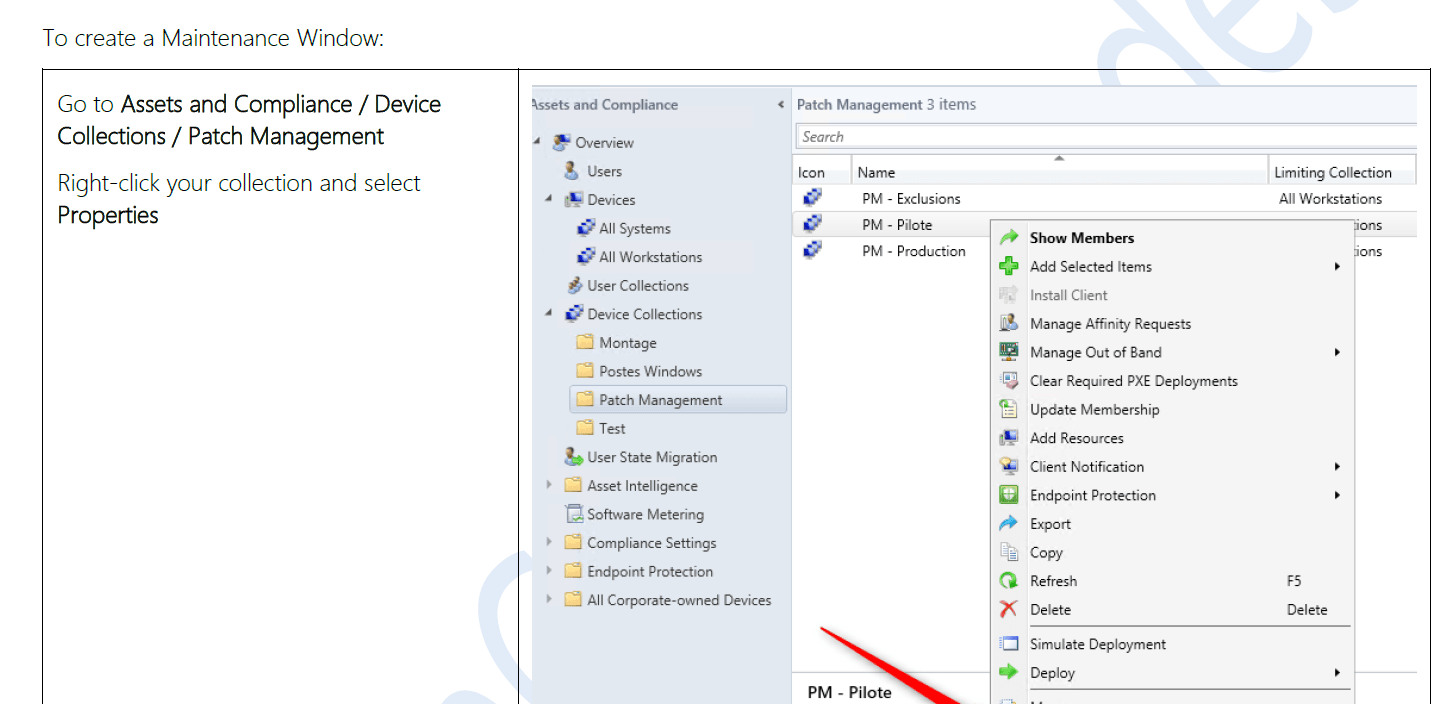
Task: Click the Update Membership icon
Action: (1009, 410)
